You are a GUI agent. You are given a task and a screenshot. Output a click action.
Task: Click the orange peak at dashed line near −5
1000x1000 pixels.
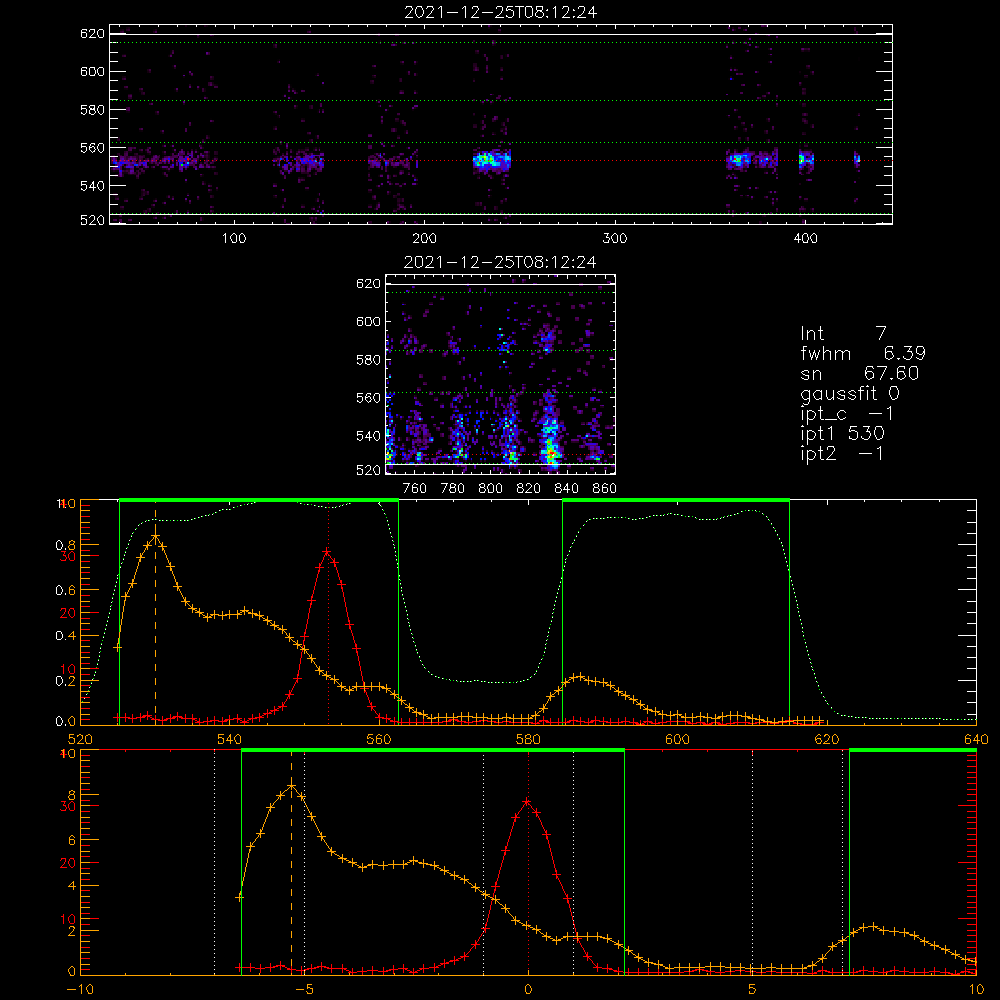click(x=291, y=786)
